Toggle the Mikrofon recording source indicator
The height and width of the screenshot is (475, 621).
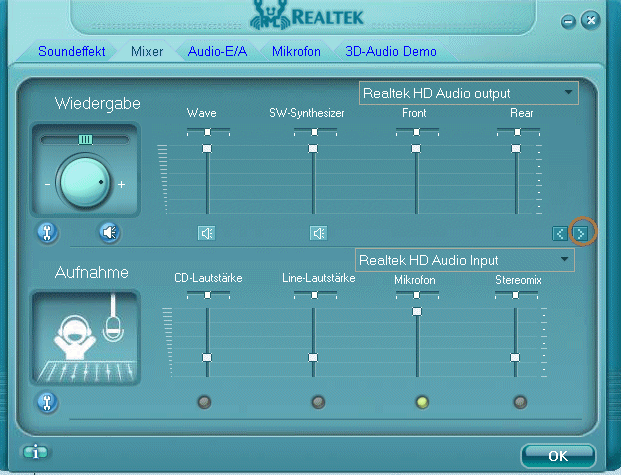pyautogui.click(x=422, y=402)
